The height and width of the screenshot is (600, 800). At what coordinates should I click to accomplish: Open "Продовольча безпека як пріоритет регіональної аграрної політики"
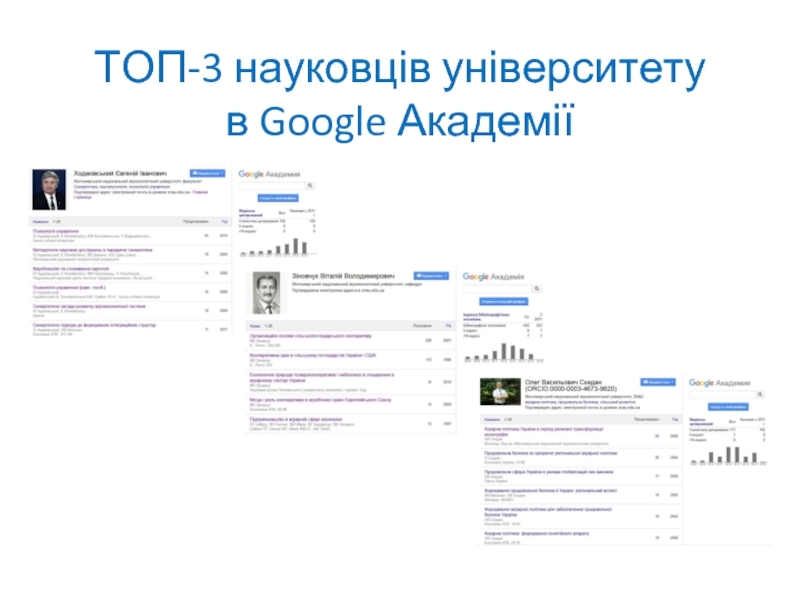tap(551, 453)
